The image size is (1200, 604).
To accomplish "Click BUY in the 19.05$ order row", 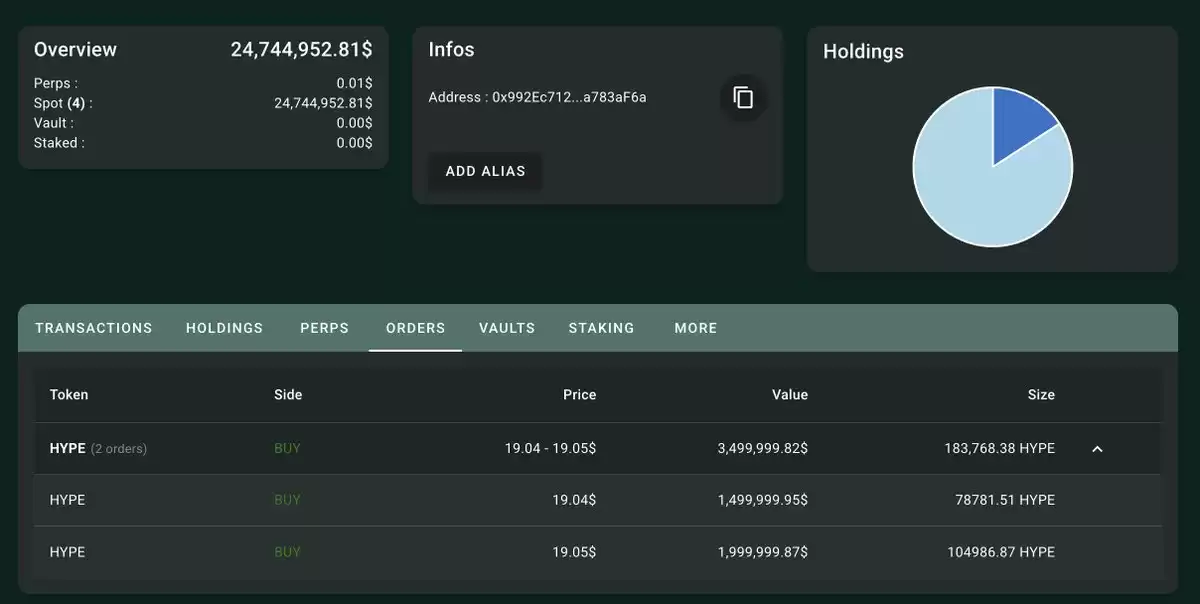I will (287, 552).
